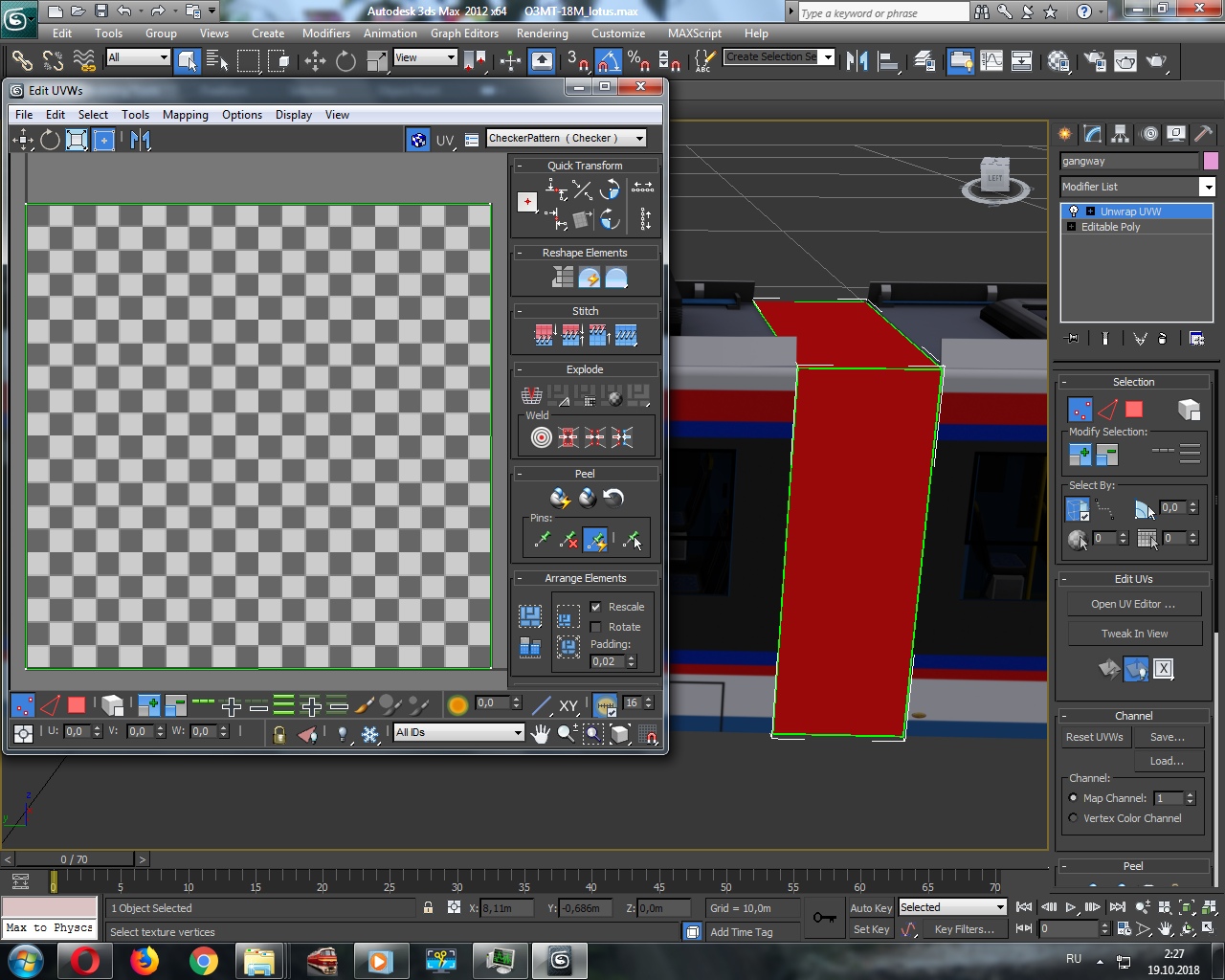Image resolution: width=1225 pixels, height=980 pixels.
Task: Open the Mapping menu in Edit UVWs
Action: pyautogui.click(x=185, y=115)
